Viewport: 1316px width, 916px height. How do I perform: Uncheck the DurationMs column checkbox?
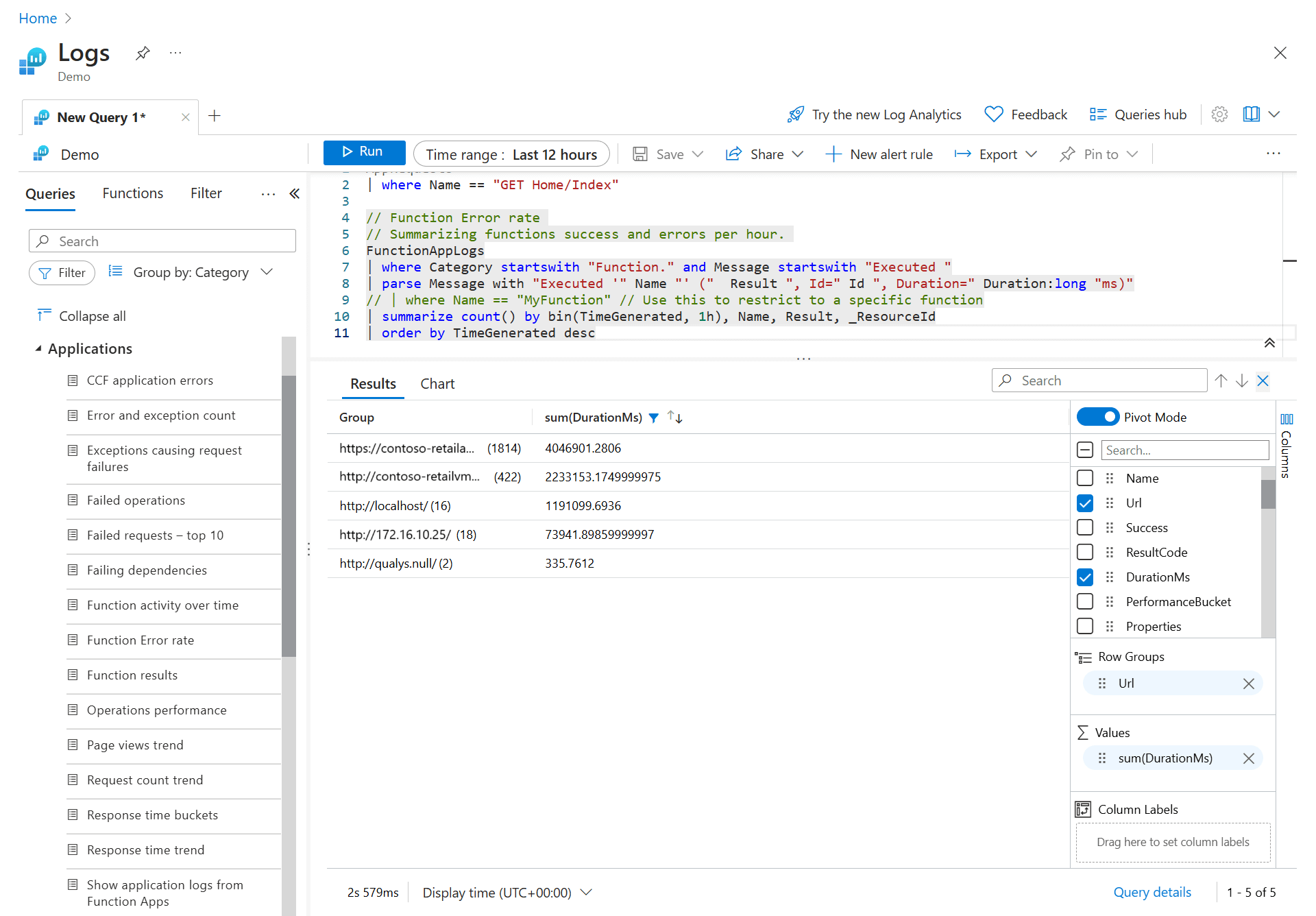pyautogui.click(x=1085, y=577)
